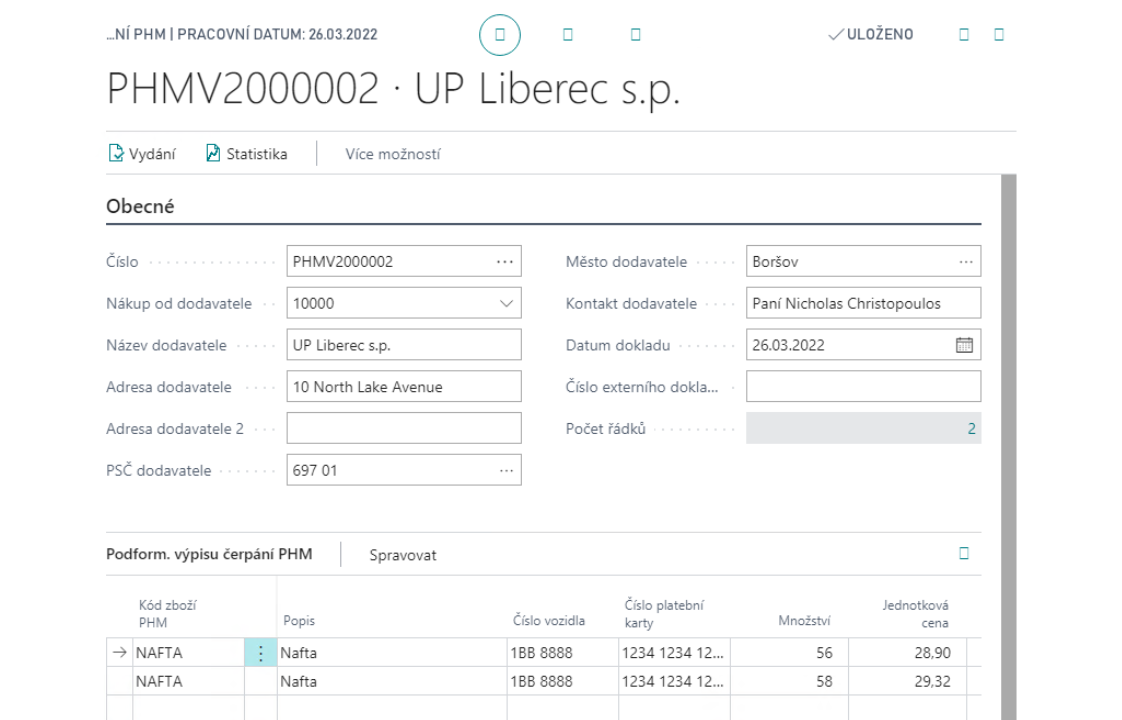Viewport: 1122px width, 720px height.
Task: Open row options for first NAFTA line
Action: pos(260,653)
